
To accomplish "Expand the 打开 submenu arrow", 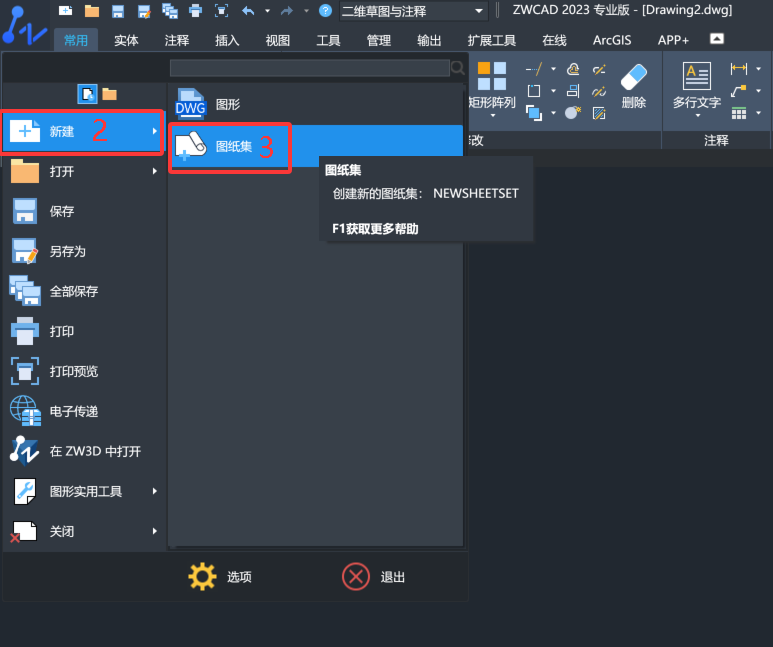I will pyautogui.click(x=155, y=171).
